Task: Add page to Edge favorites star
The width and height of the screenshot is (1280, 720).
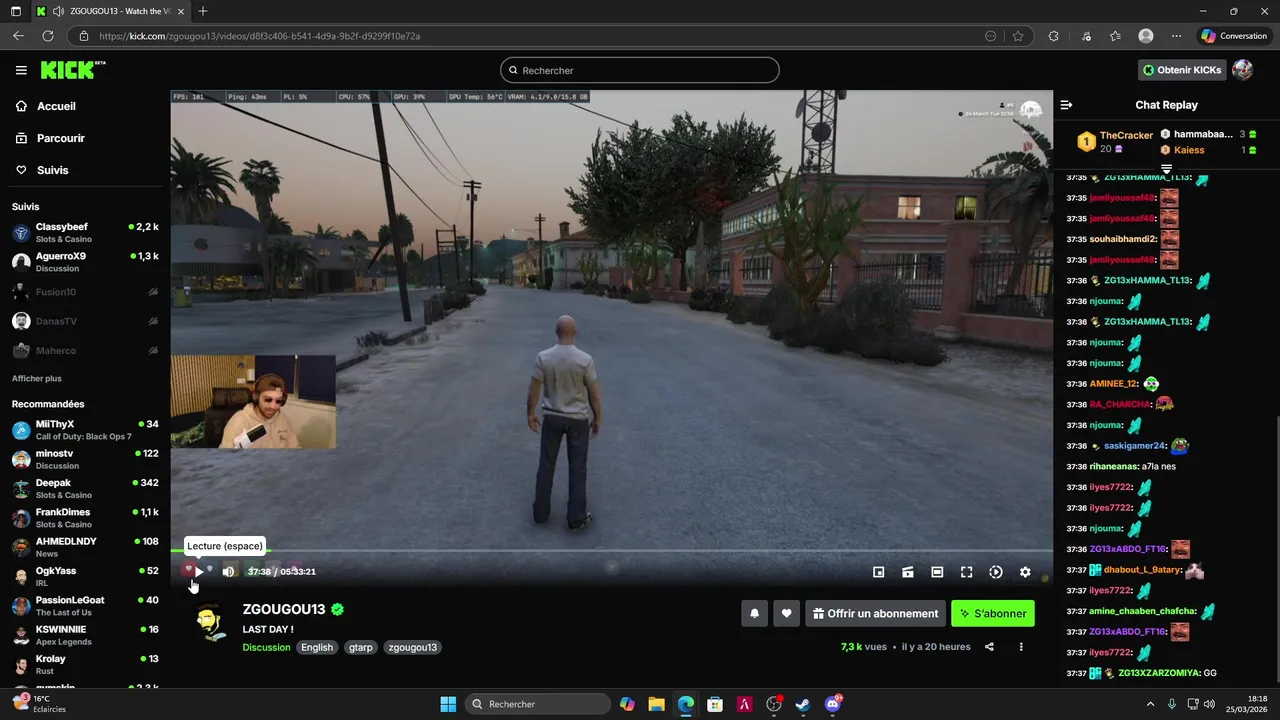Action: 1018,36
